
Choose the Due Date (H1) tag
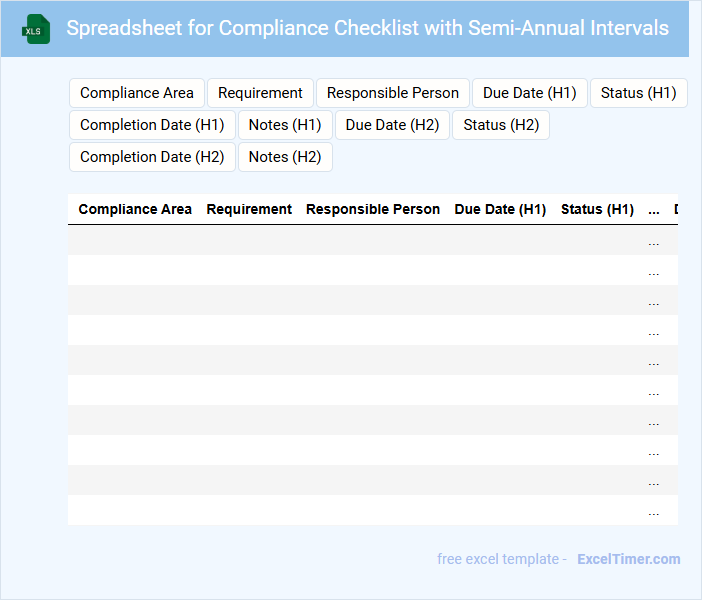[x=530, y=93]
